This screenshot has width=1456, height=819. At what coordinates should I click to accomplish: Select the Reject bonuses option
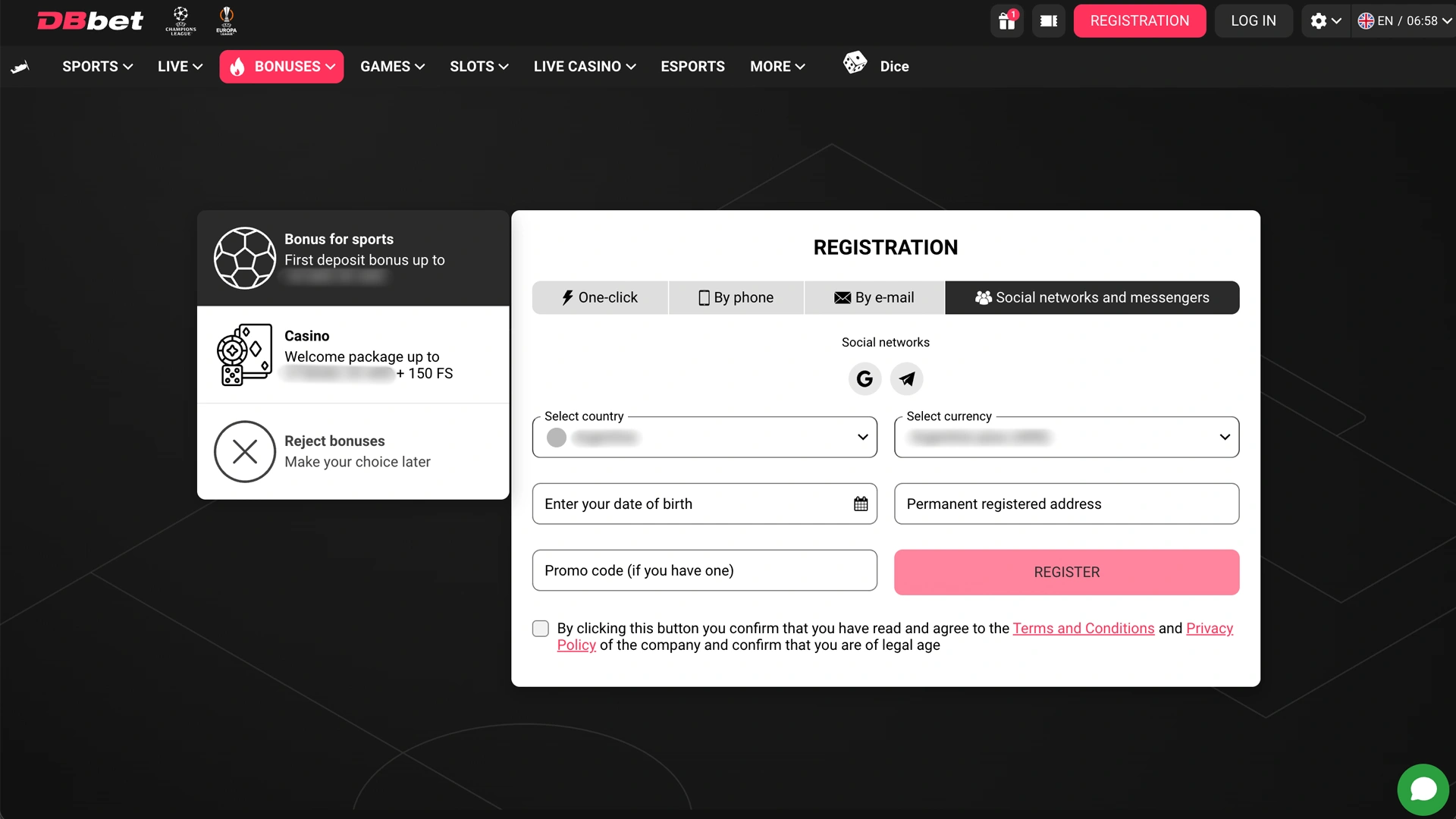click(352, 451)
